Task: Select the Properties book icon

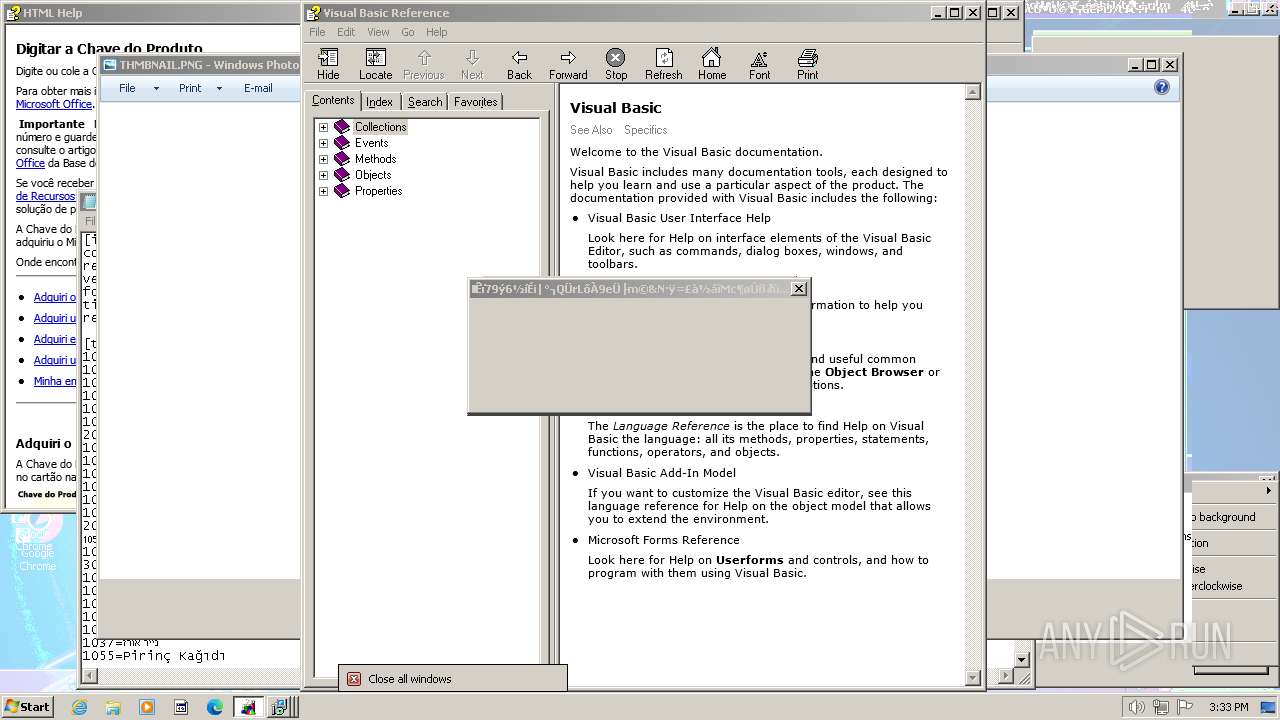Action: 342,191
